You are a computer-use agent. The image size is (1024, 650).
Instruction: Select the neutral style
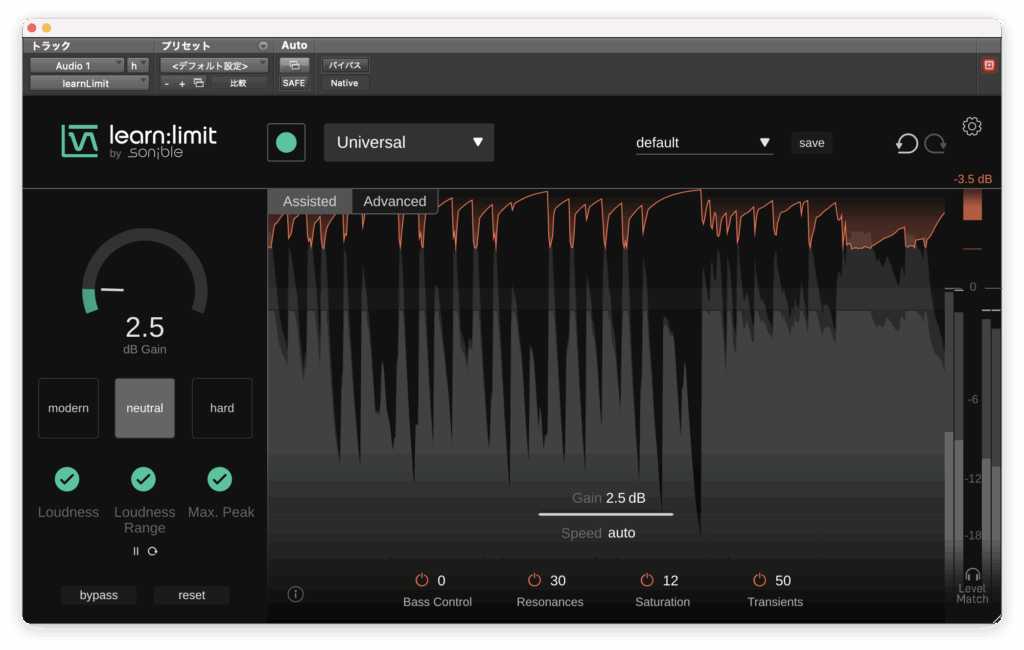(144, 408)
